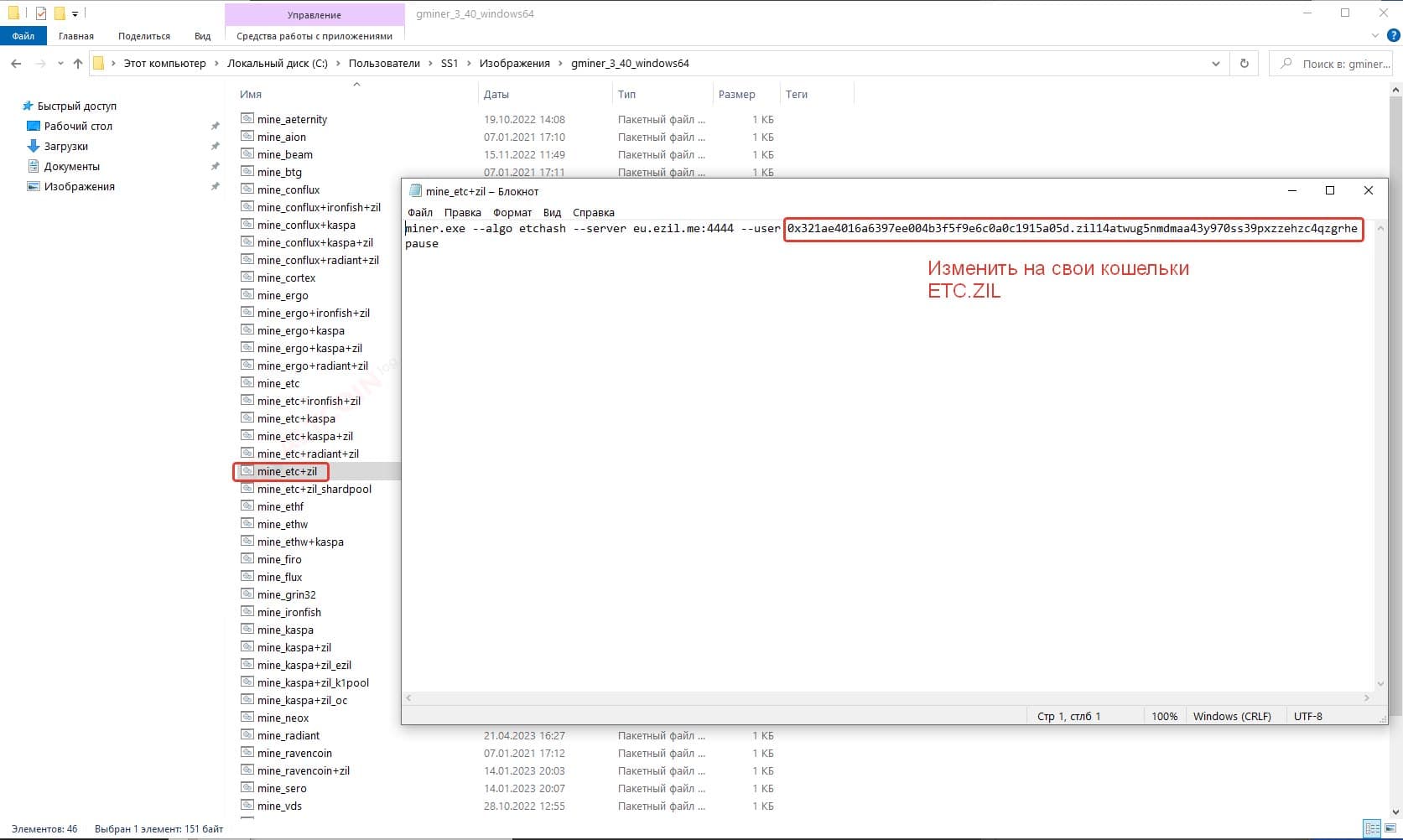The width and height of the screenshot is (1403, 840).
Task: Switch to large thumbnails view icon
Action: click(x=1390, y=828)
